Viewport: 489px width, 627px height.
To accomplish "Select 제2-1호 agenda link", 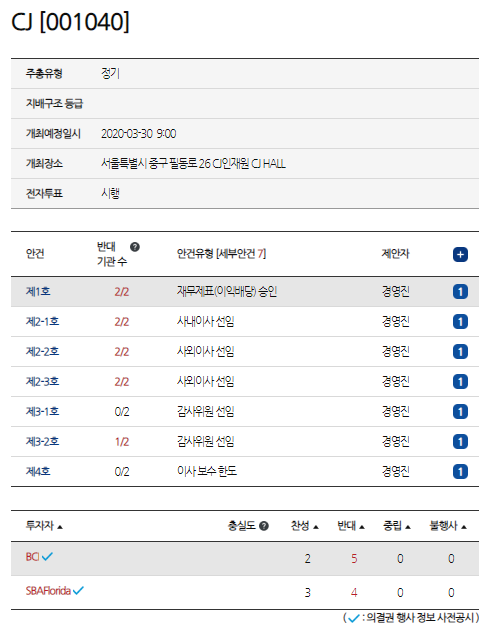I will [42, 321].
